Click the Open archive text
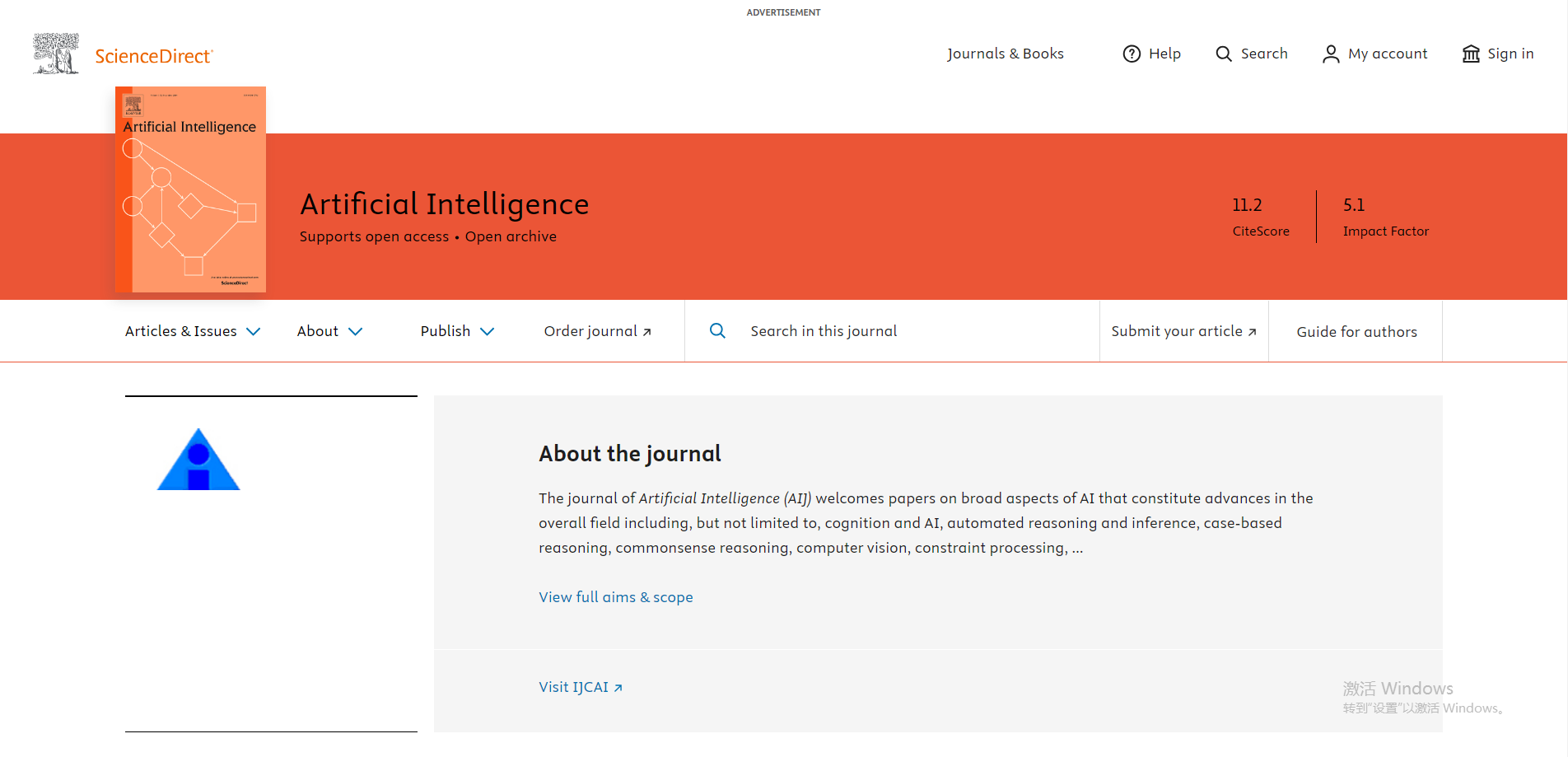 pyautogui.click(x=511, y=236)
